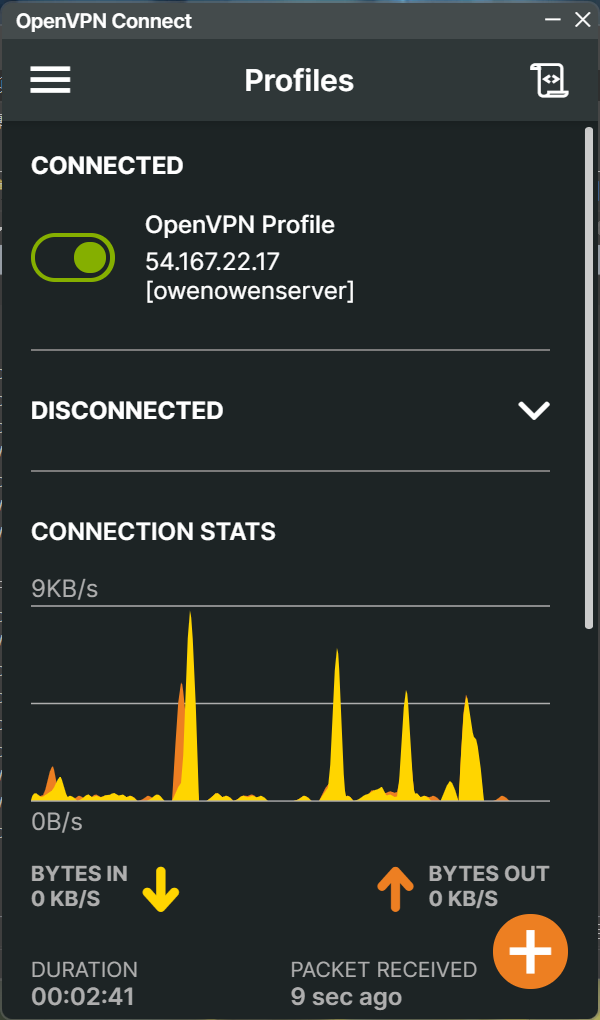Viewport: 600px width, 1020px height.
Task: Click the orange add profile plus button
Action: click(x=530, y=951)
